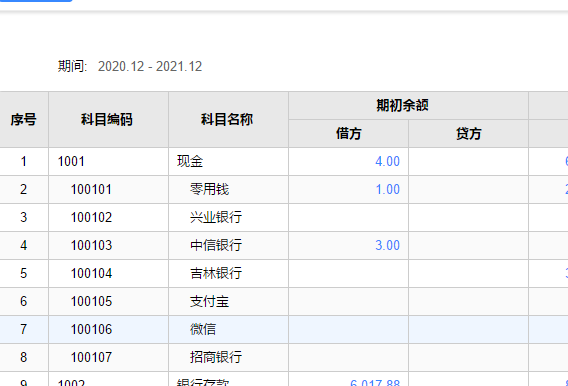Click the period value 2020.12 - 2021.12

150,66
